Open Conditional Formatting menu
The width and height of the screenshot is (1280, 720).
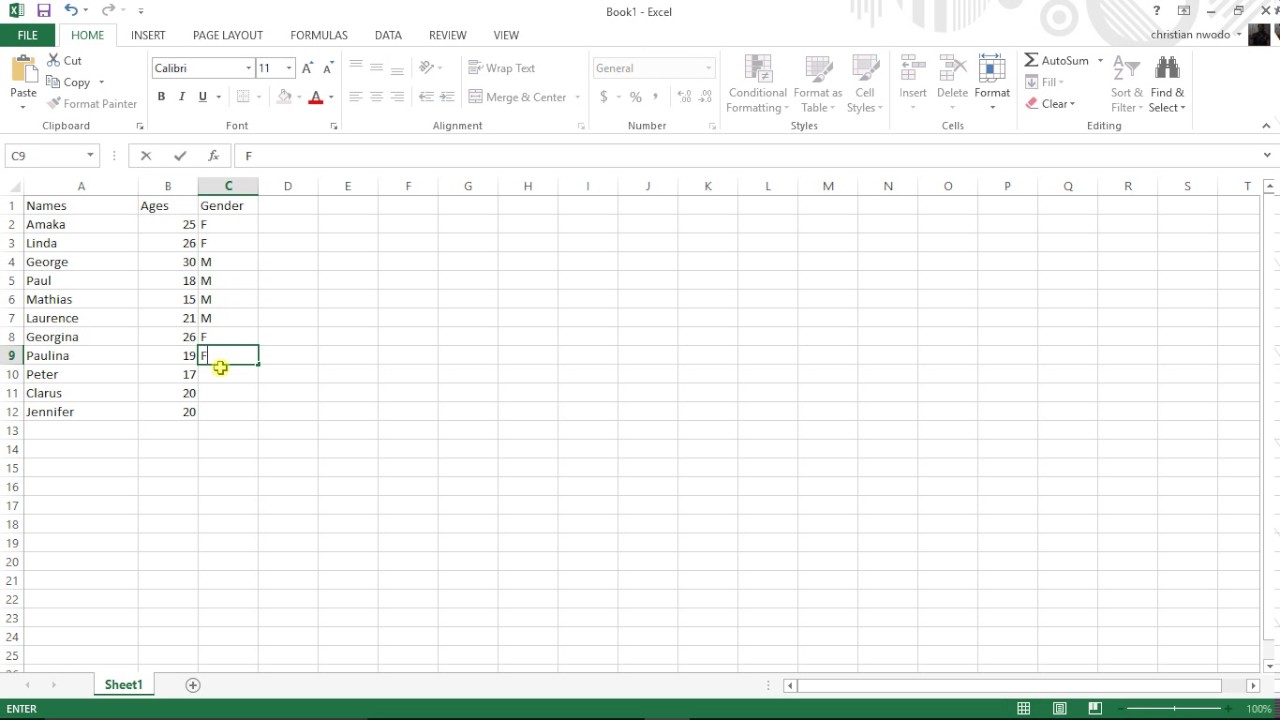pyautogui.click(x=758, y=84)
